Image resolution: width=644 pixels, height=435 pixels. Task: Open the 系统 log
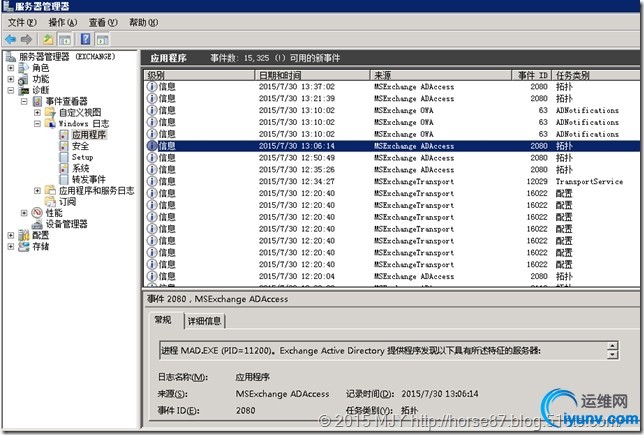click(x=80, y=168)
